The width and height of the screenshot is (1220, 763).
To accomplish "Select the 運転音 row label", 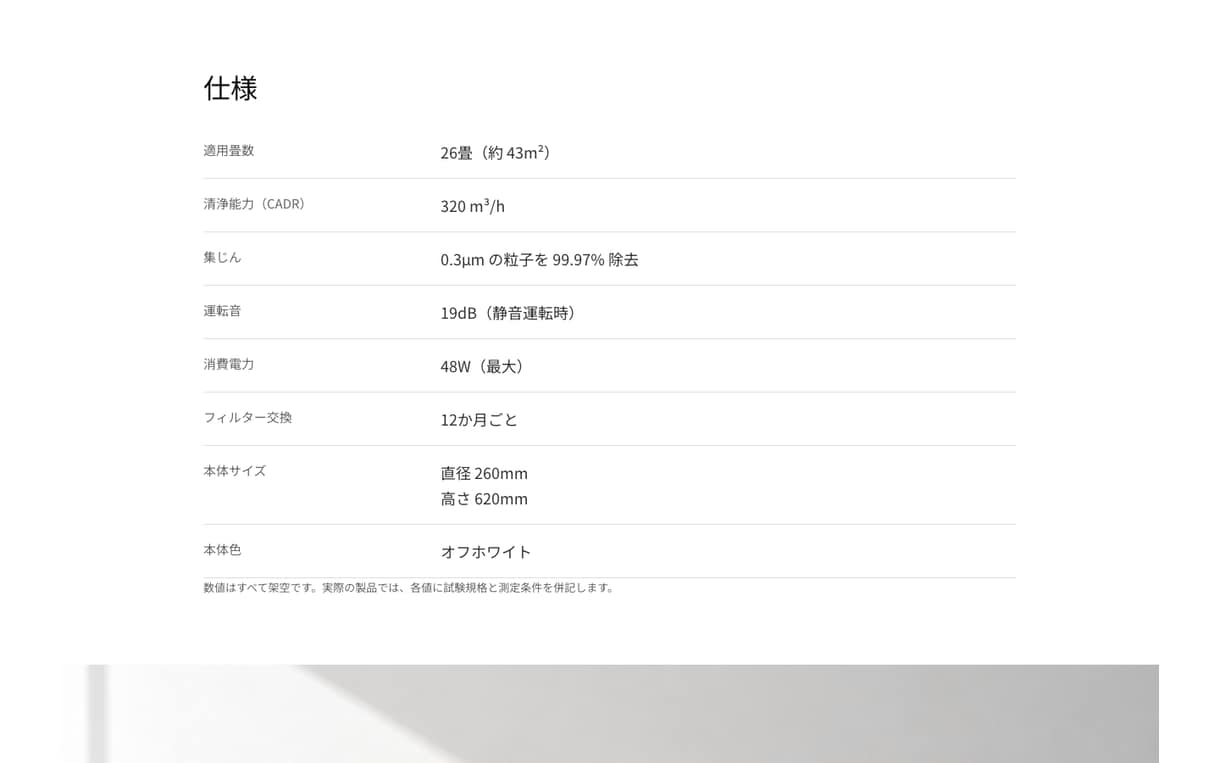I will pos(222,311).
